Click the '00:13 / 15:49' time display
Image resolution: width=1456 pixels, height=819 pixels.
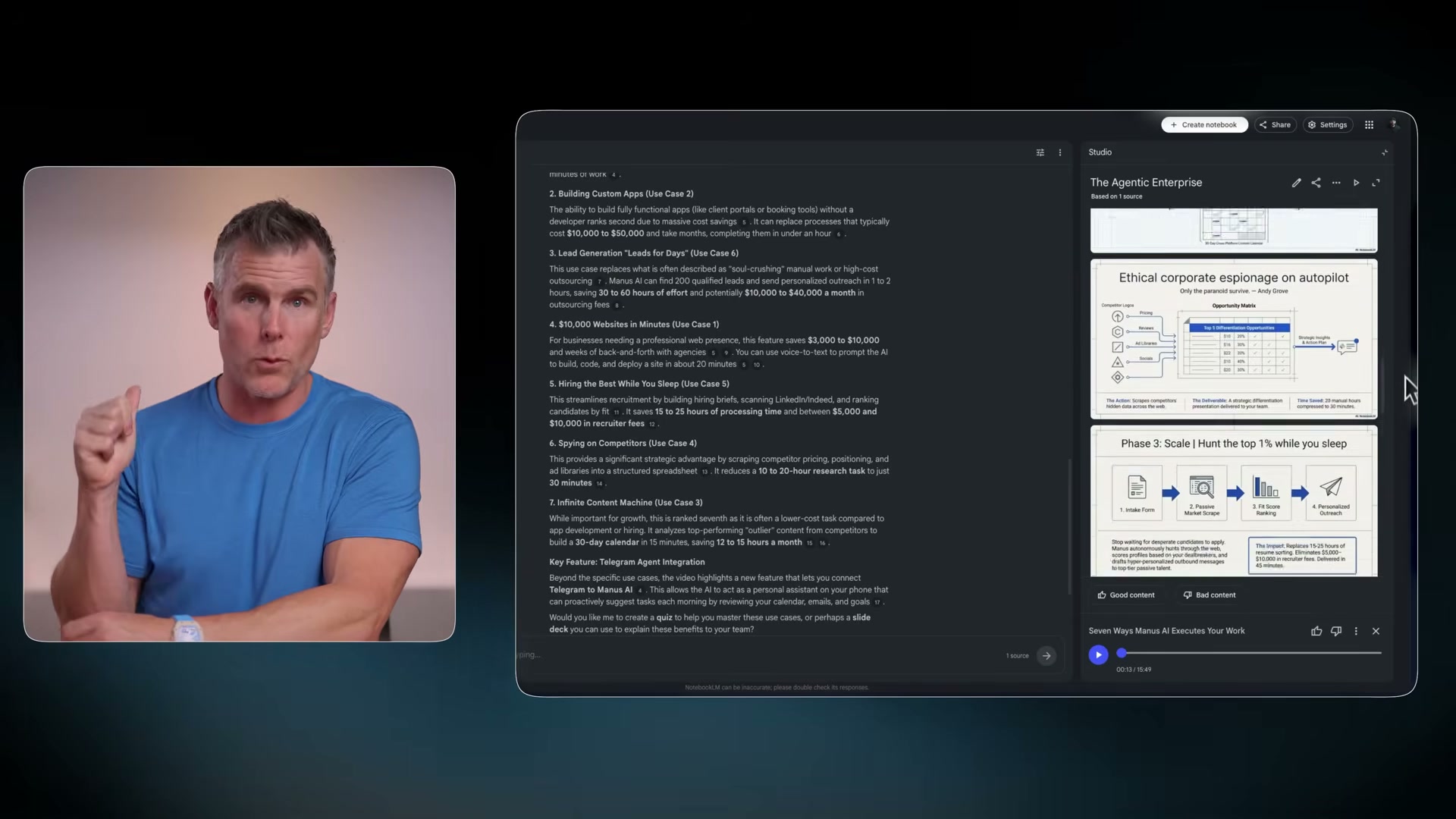pyautogui.click(x=1133, y=670)
